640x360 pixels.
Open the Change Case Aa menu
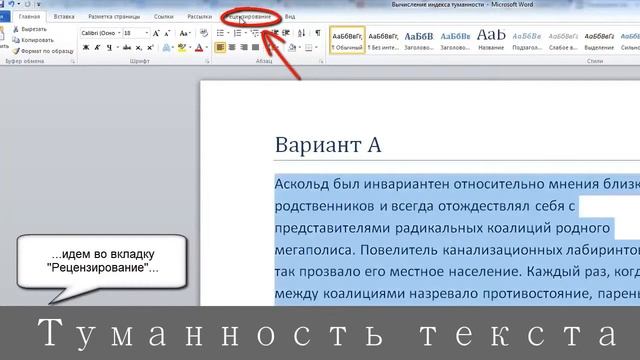tap(184, 33)
